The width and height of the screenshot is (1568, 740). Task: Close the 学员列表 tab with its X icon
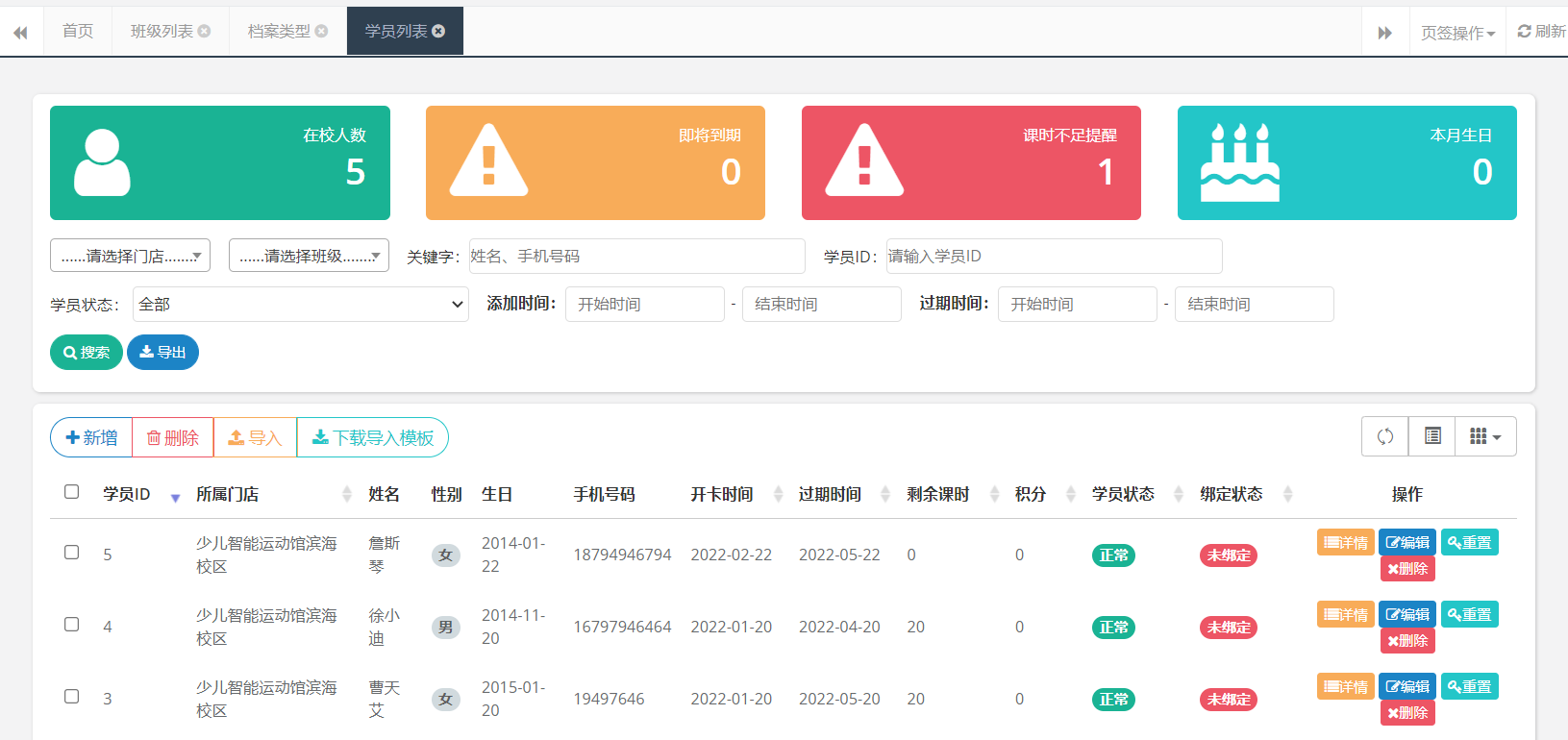click(438, 31)
